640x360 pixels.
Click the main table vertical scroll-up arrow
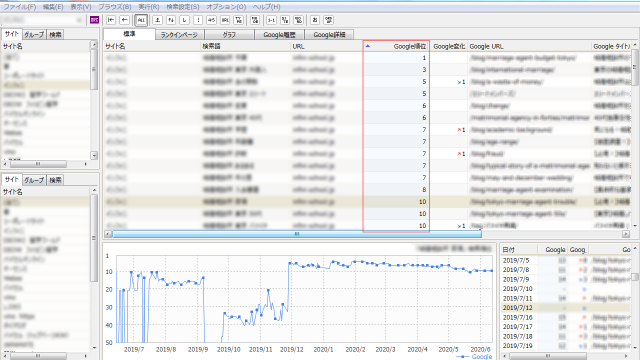[x=635, y=44]
